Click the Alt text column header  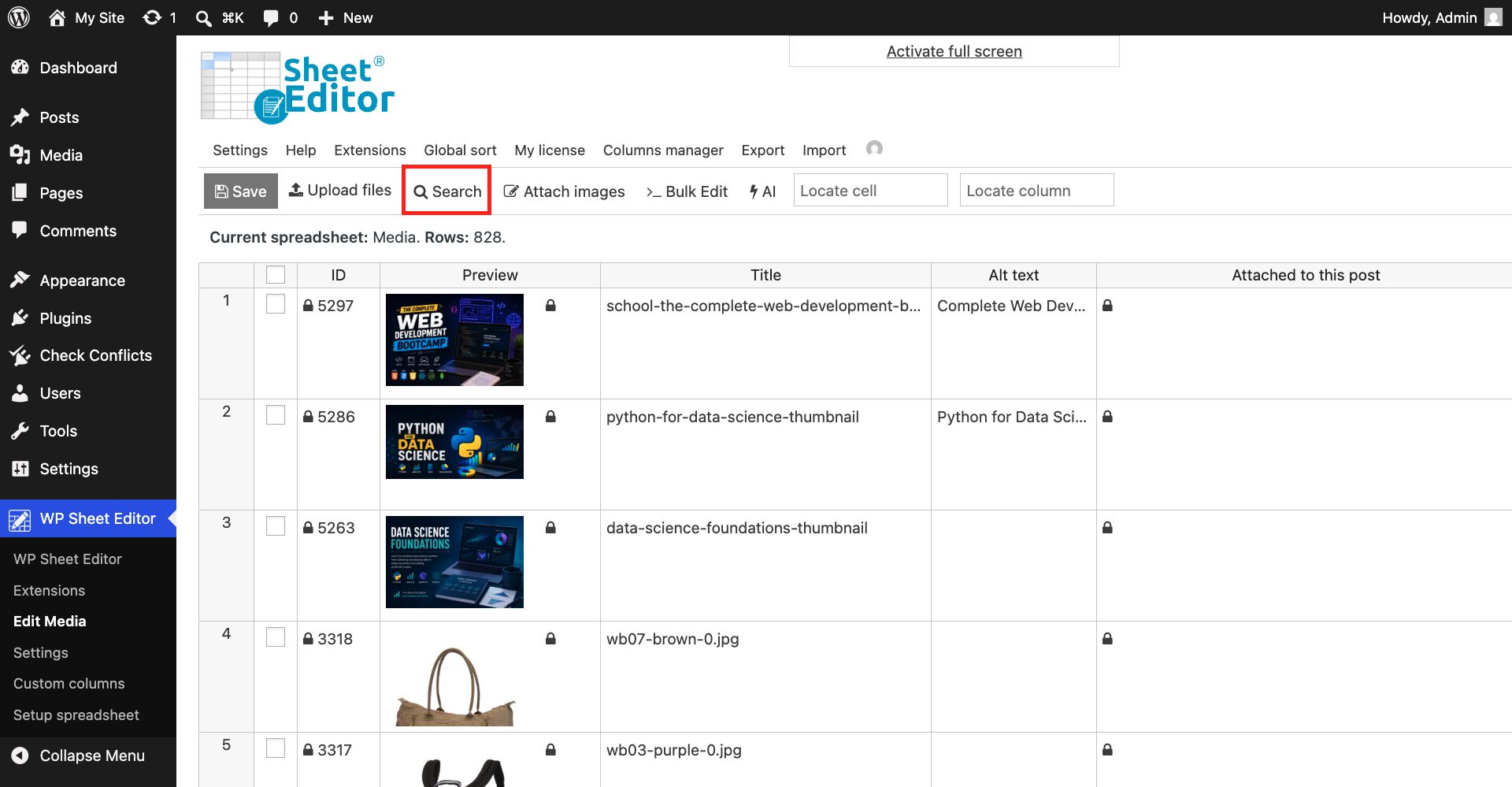click(1014, 275)
